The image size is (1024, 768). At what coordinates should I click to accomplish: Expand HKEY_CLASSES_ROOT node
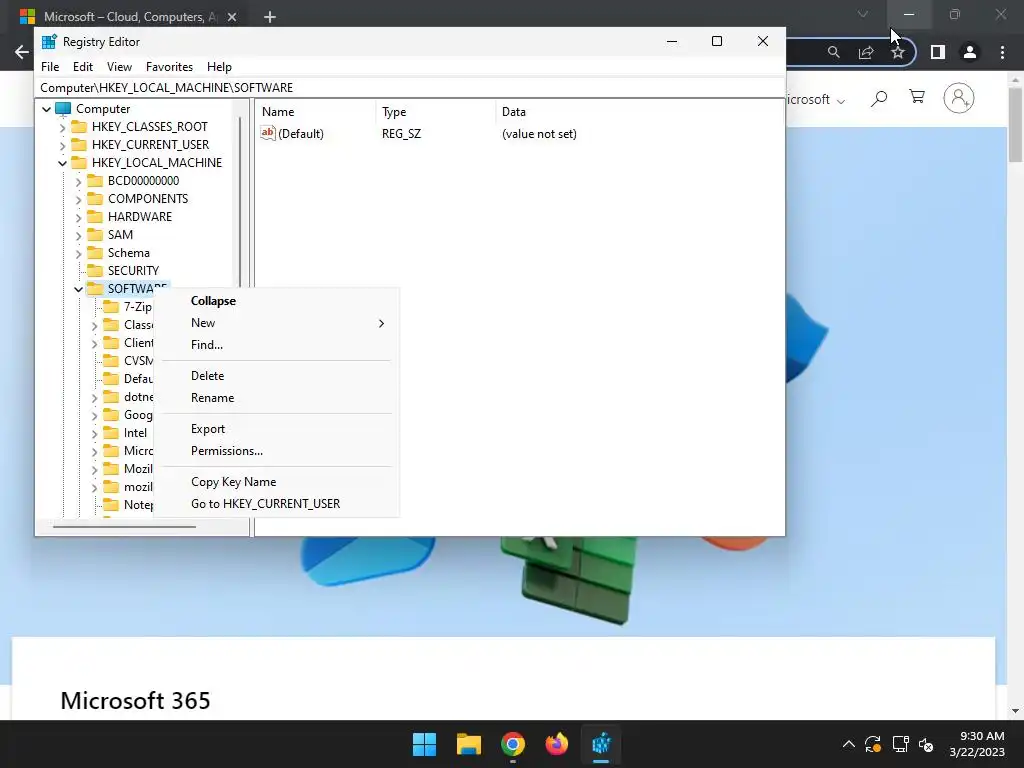pos(63,127)
